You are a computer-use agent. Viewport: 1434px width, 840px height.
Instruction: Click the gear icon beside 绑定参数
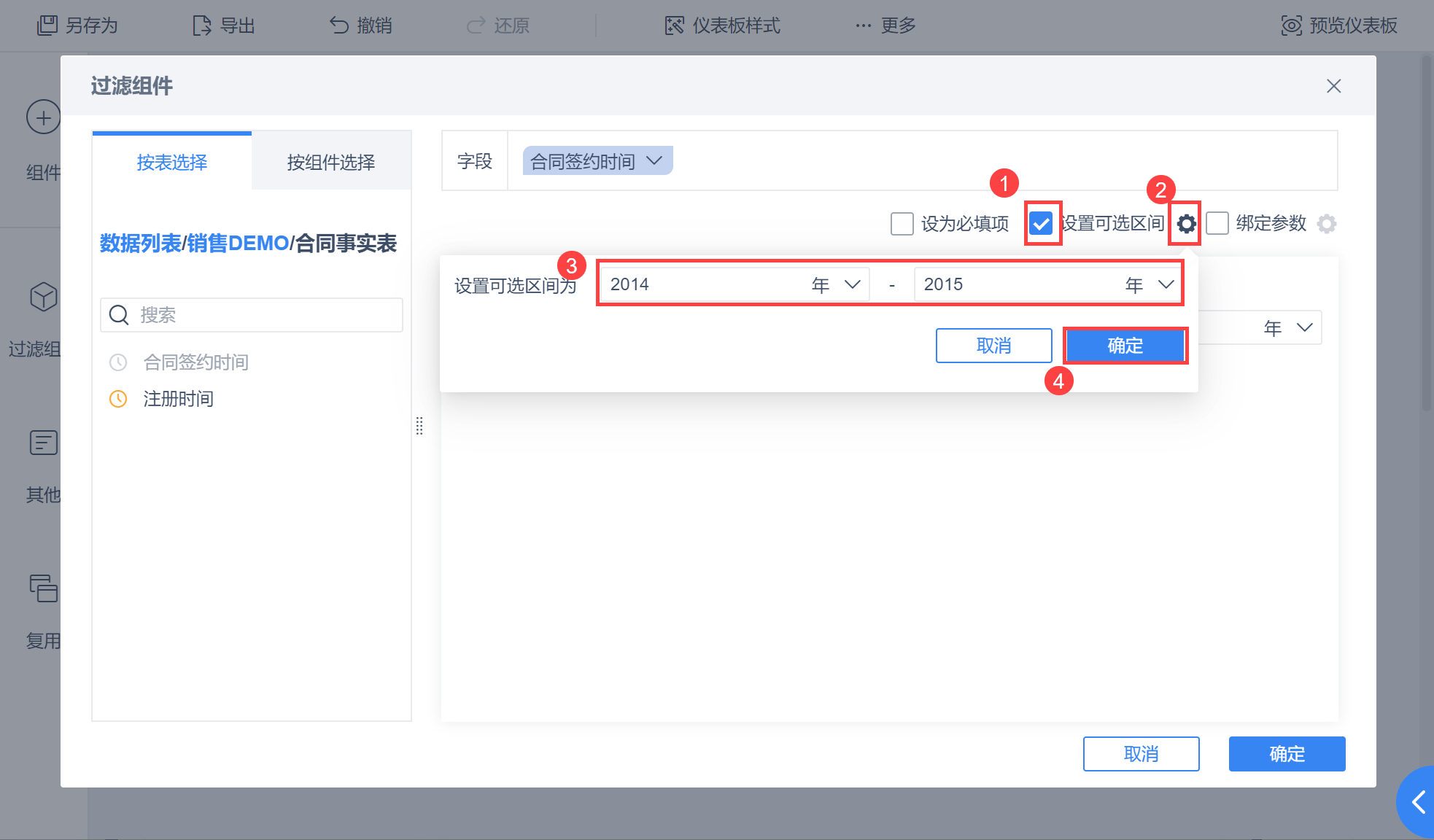[x=1327, y=224]
